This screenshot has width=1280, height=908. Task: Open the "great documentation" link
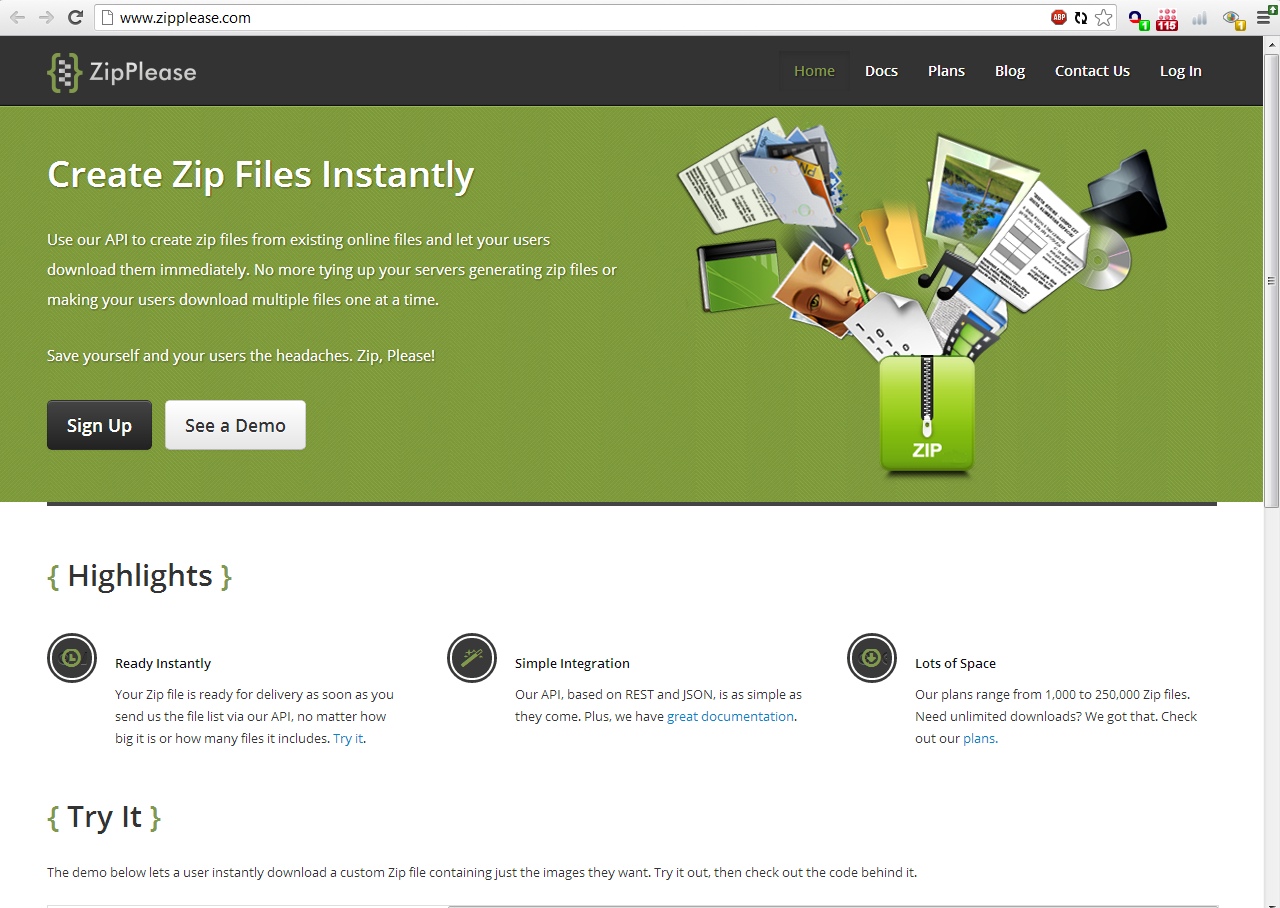pos(731,716)
